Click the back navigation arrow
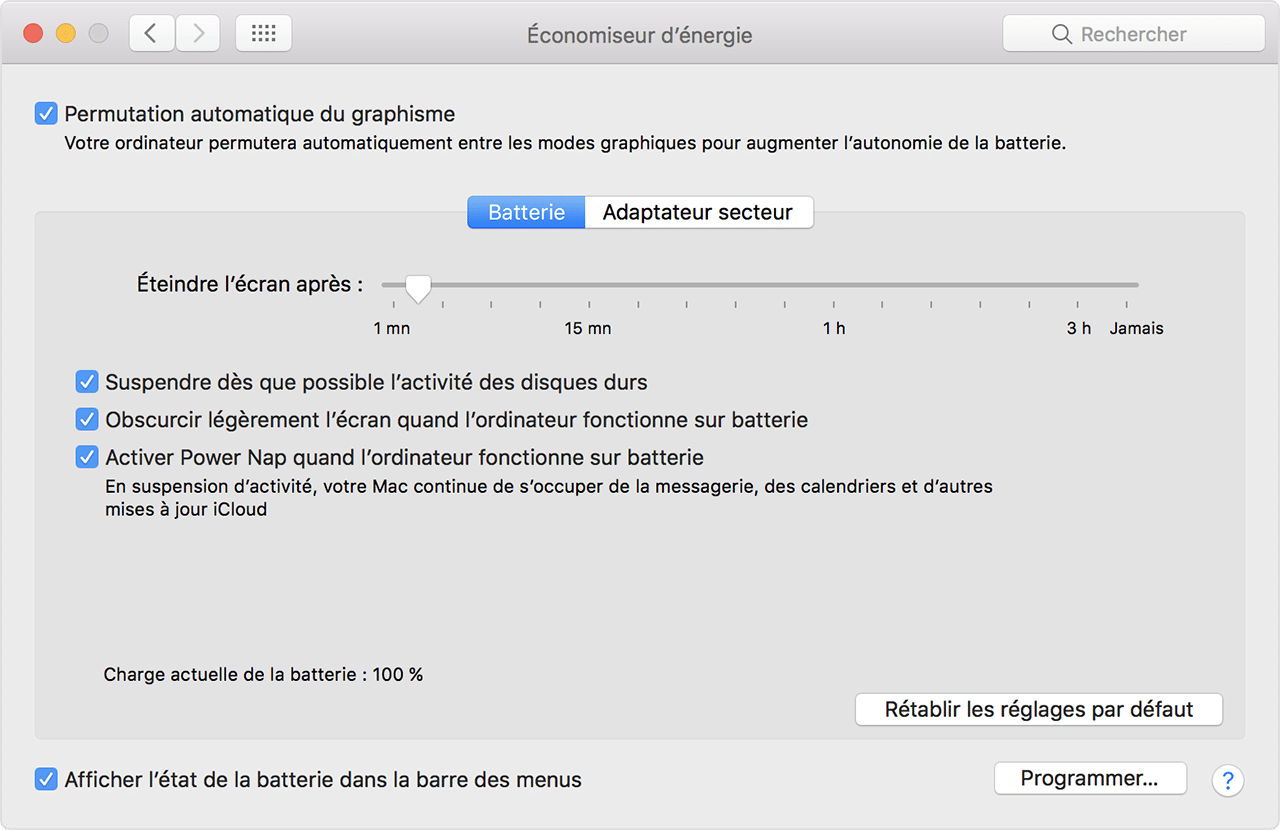The height and width of the screenshot is (830, 1280). point(151,34)
